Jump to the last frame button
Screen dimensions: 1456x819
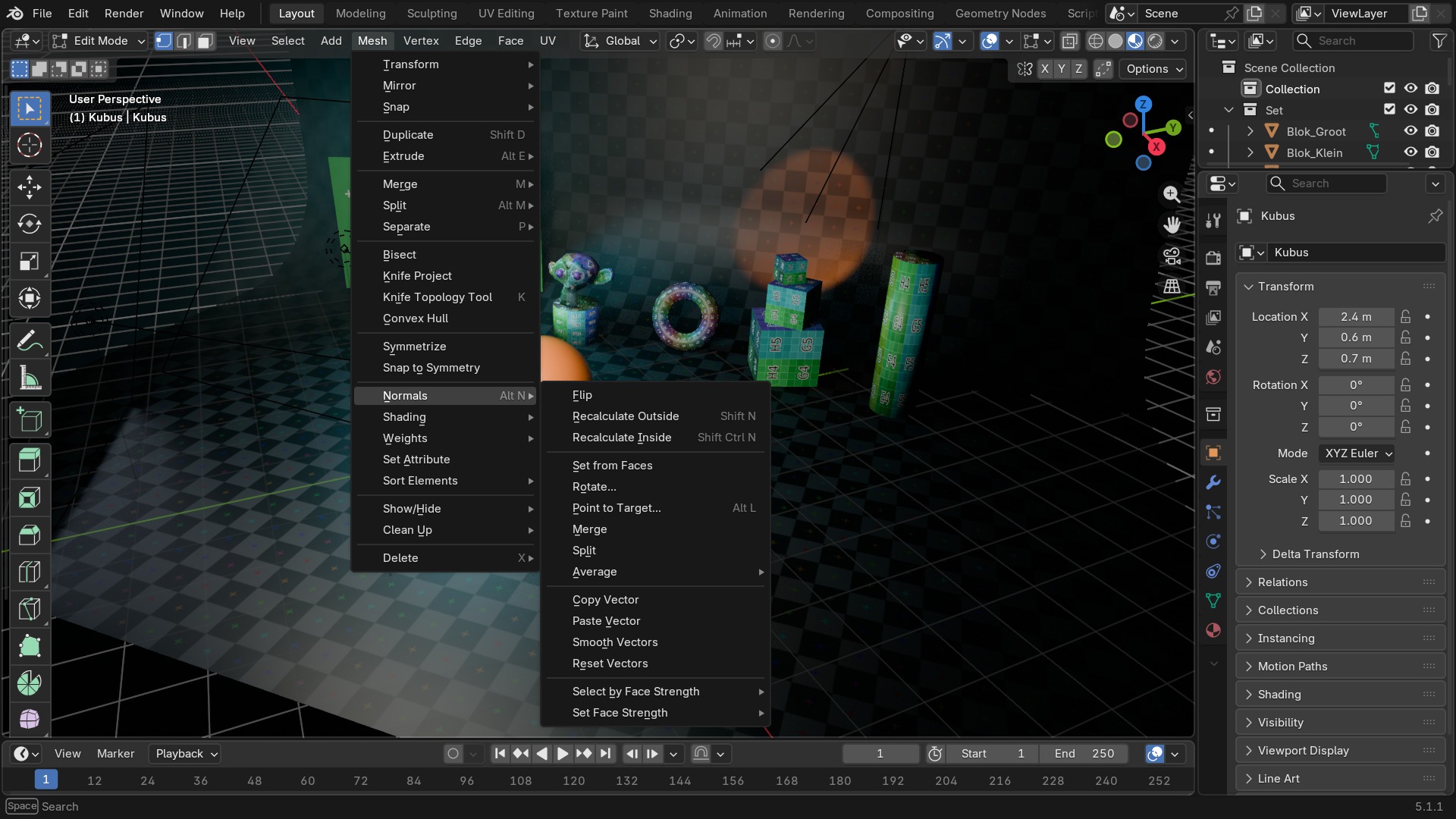605,754
